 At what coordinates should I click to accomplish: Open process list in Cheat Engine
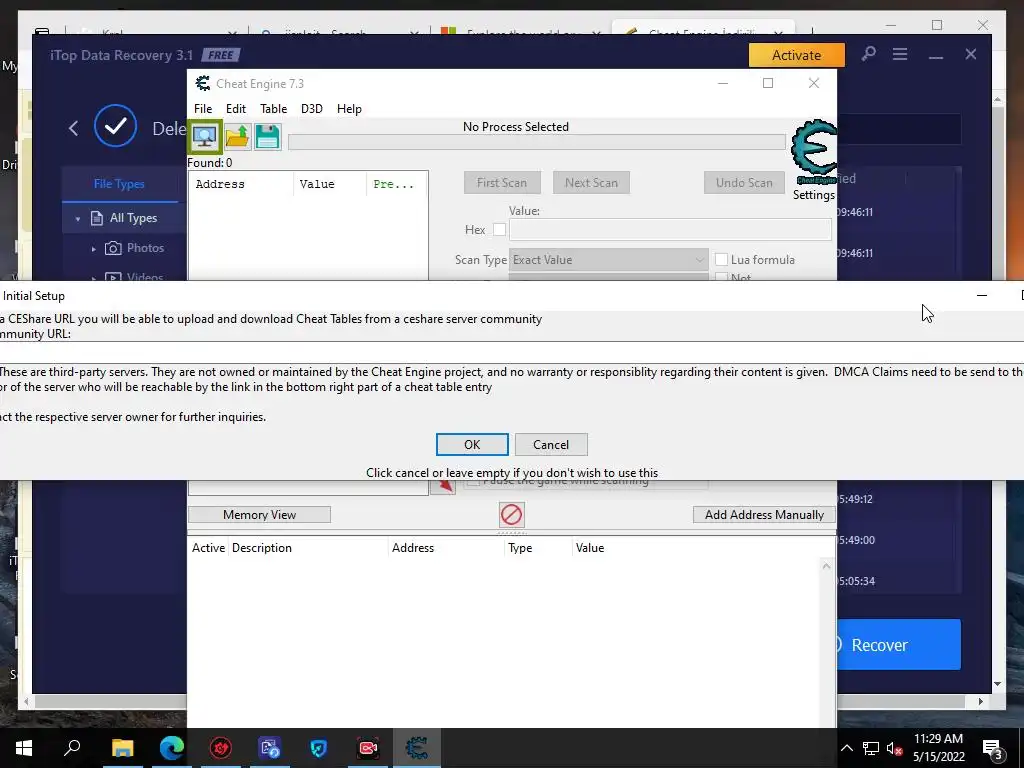coord(205,136)
